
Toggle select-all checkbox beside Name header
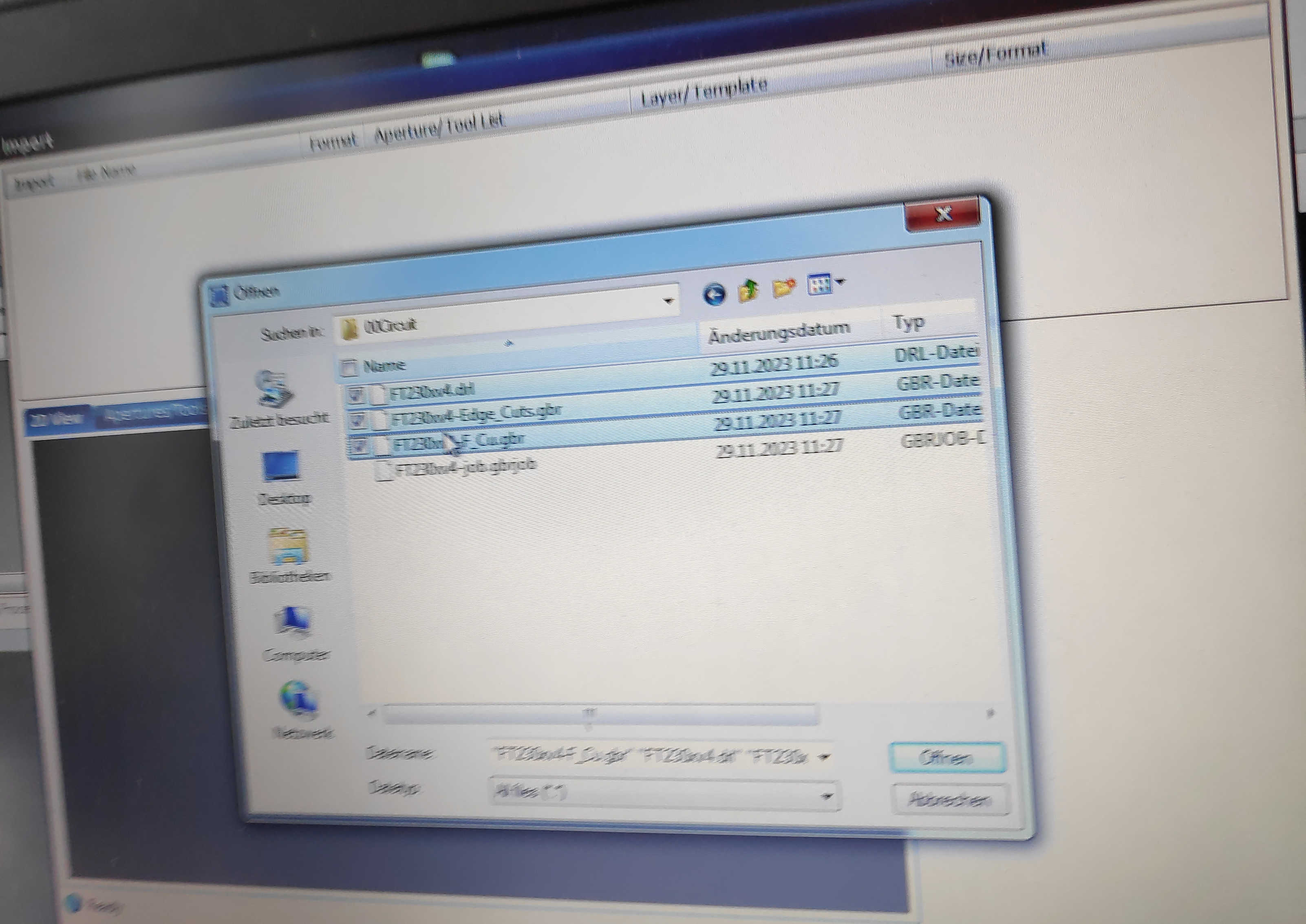pos(349,367)
